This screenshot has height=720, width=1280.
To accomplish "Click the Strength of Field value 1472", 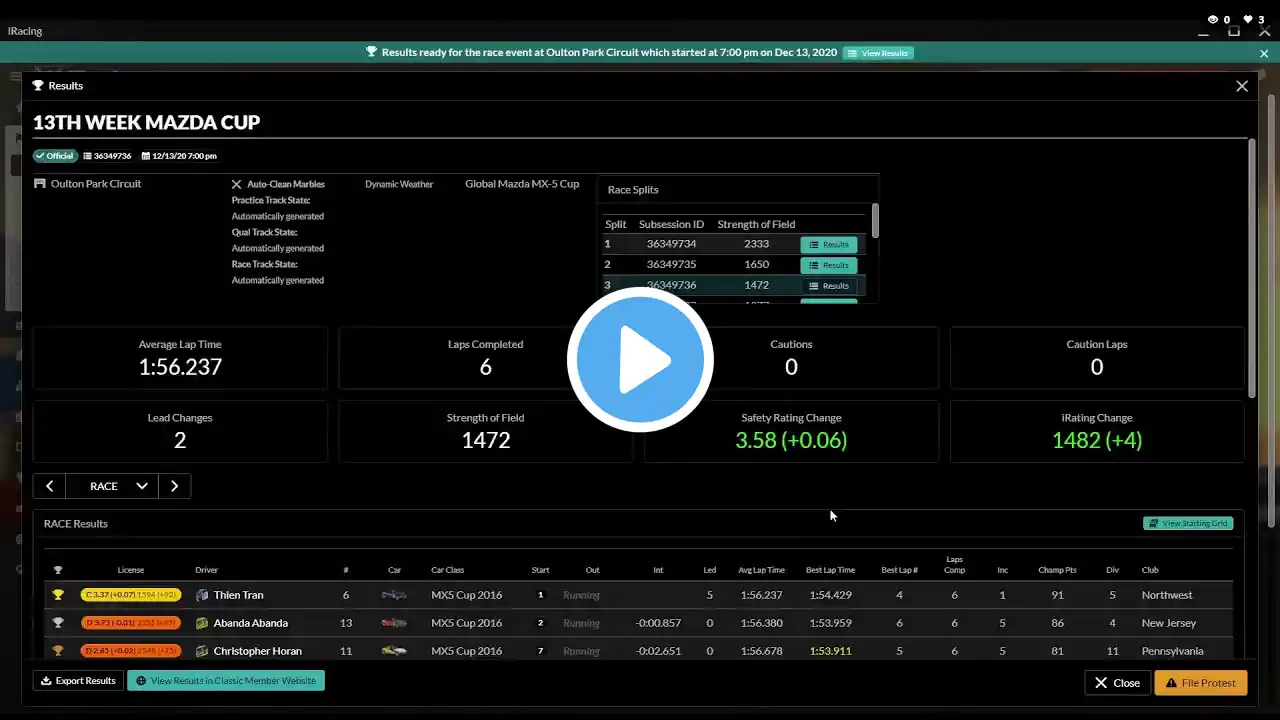I will click(x=486, y=440).
